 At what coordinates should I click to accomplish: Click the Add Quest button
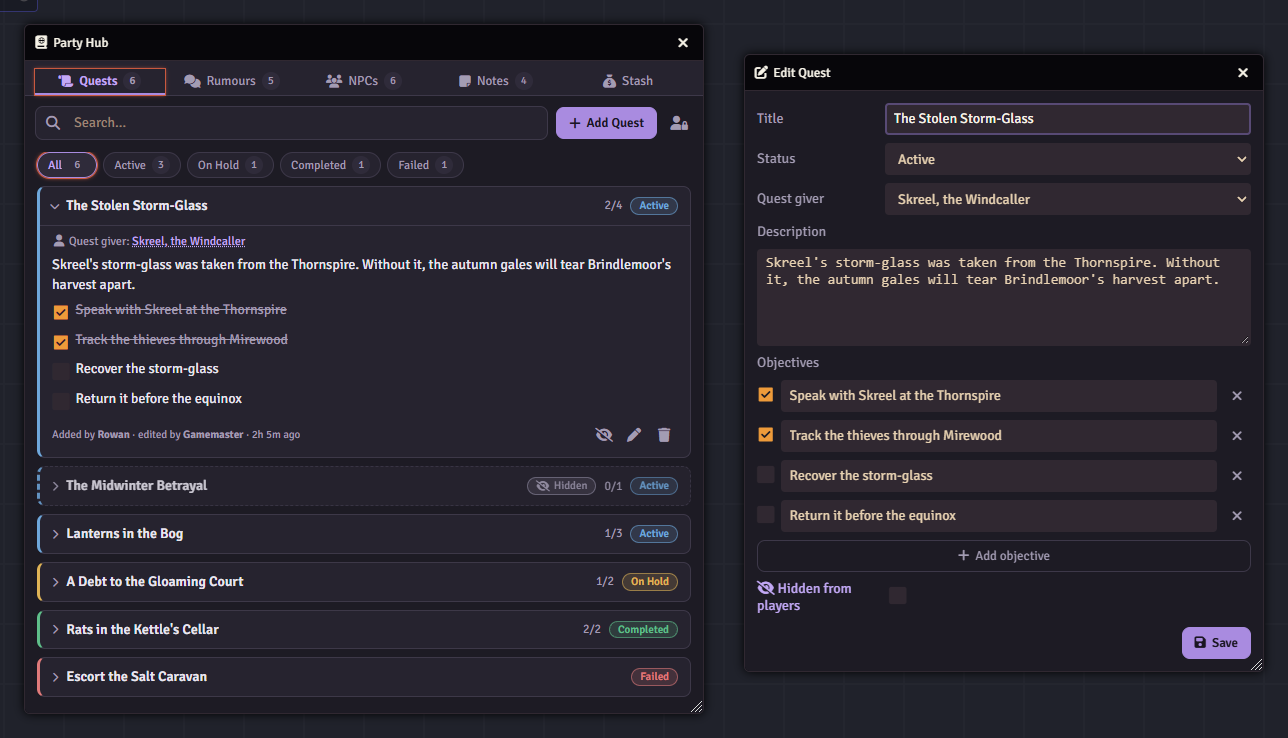coord(606,123)
